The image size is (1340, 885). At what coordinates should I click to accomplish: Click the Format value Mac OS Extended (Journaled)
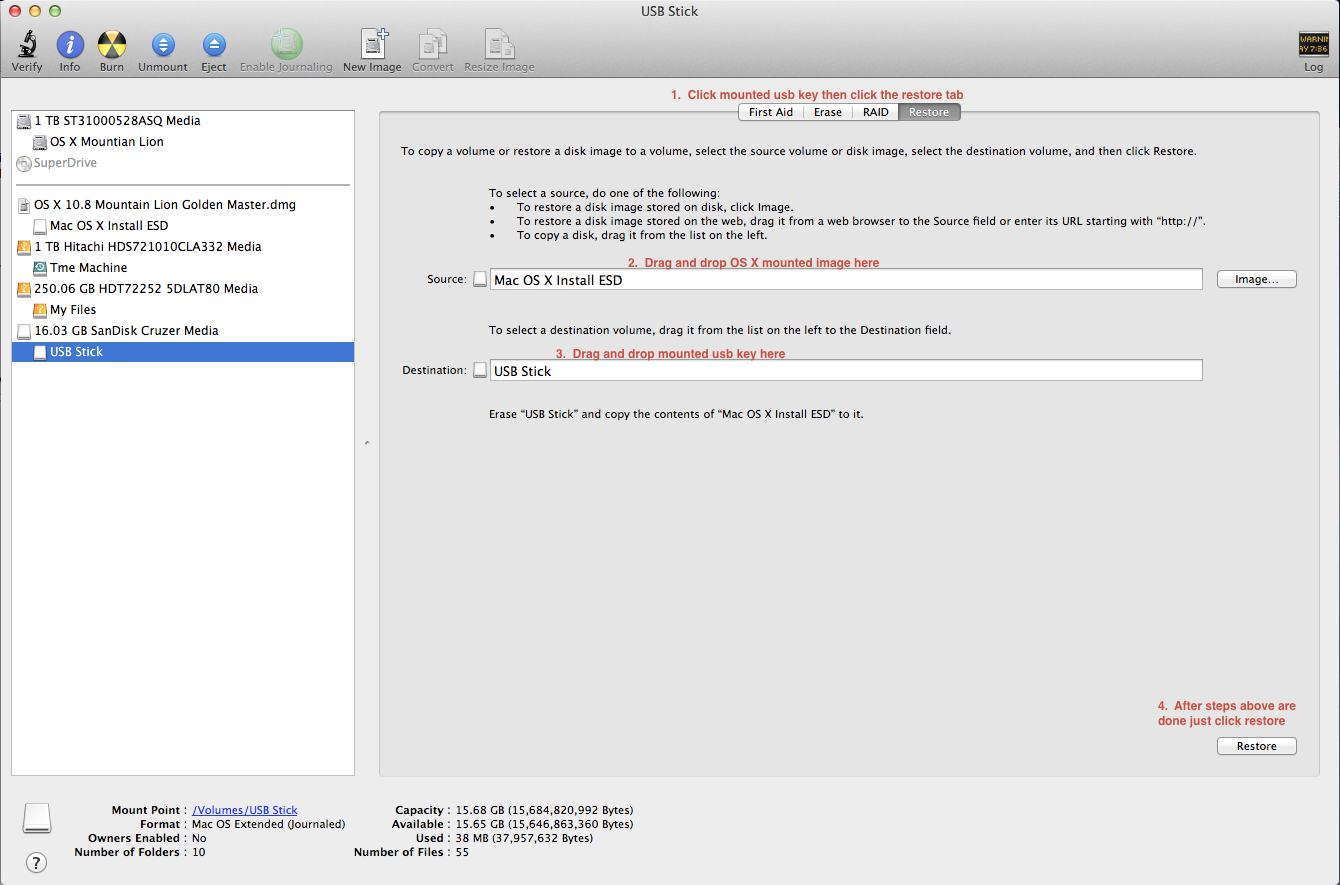(269, 824)
